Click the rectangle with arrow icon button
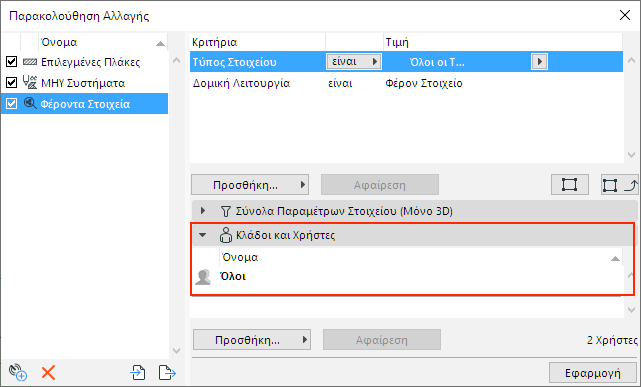This screenshot has width=641, height=387. [619, 185]
